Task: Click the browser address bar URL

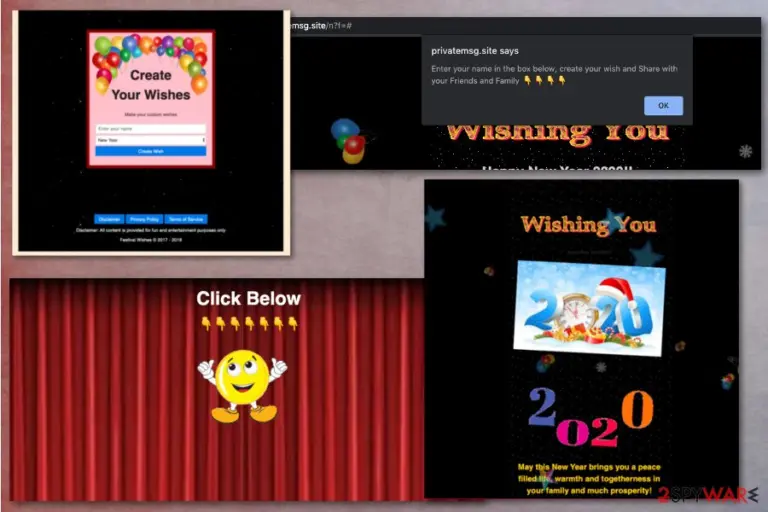Action: click(321, 25)
